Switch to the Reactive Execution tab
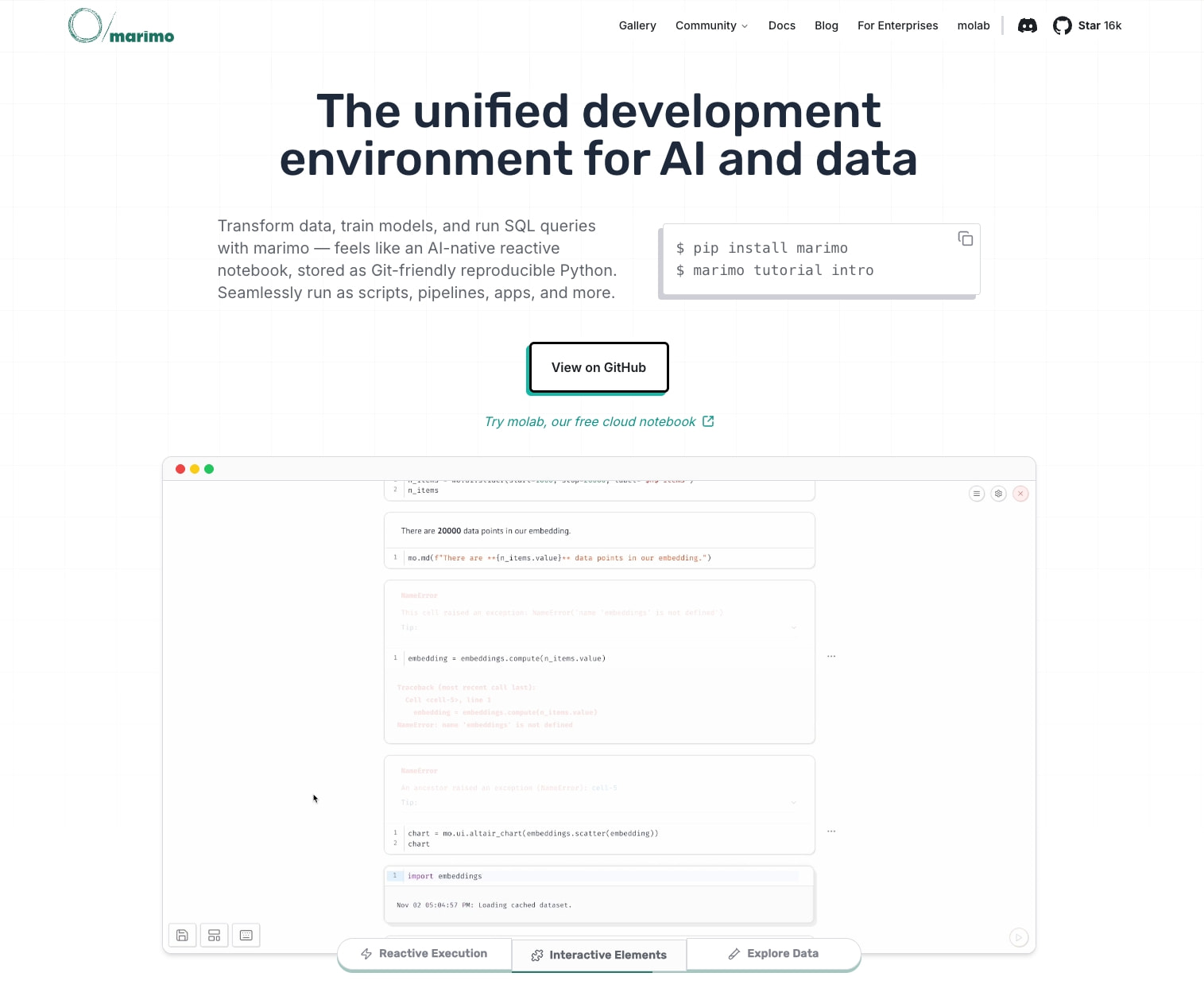This screenshot has width=1204, height=996. 424,954
